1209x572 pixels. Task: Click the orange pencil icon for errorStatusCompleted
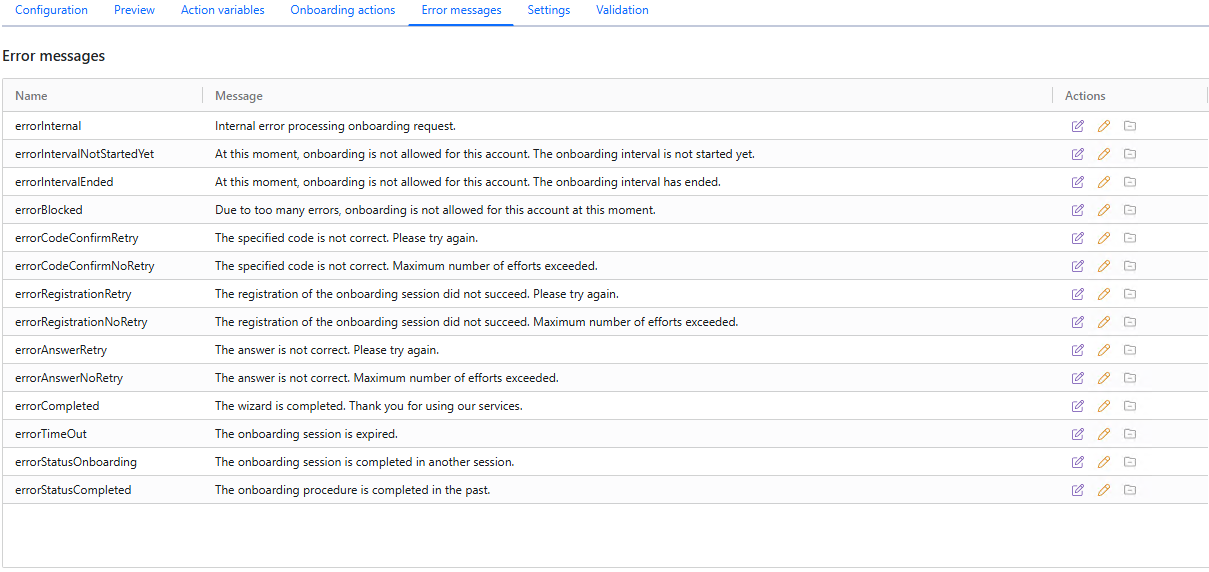click(x=1104, y=490)
